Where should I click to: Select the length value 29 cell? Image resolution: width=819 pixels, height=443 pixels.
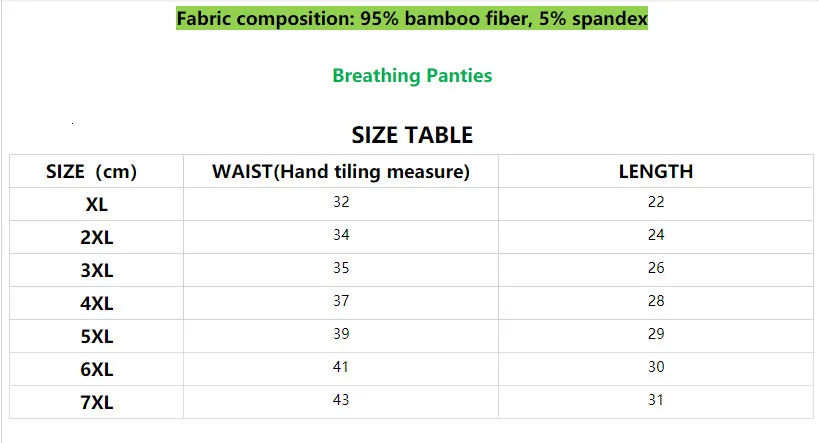656,334
